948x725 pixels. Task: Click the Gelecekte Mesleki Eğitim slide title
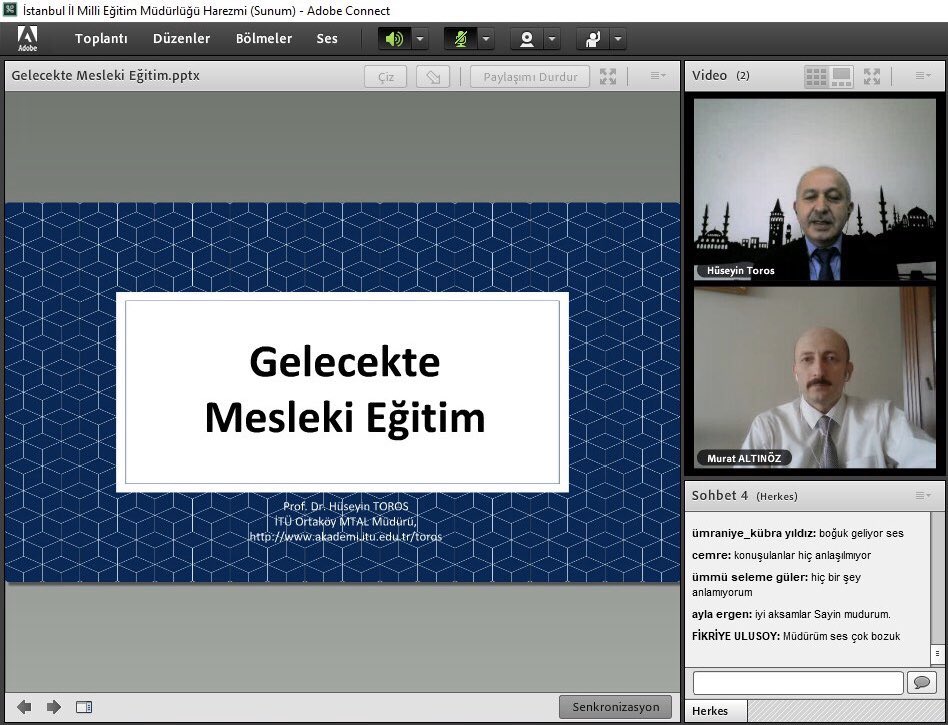click(345, 389)
